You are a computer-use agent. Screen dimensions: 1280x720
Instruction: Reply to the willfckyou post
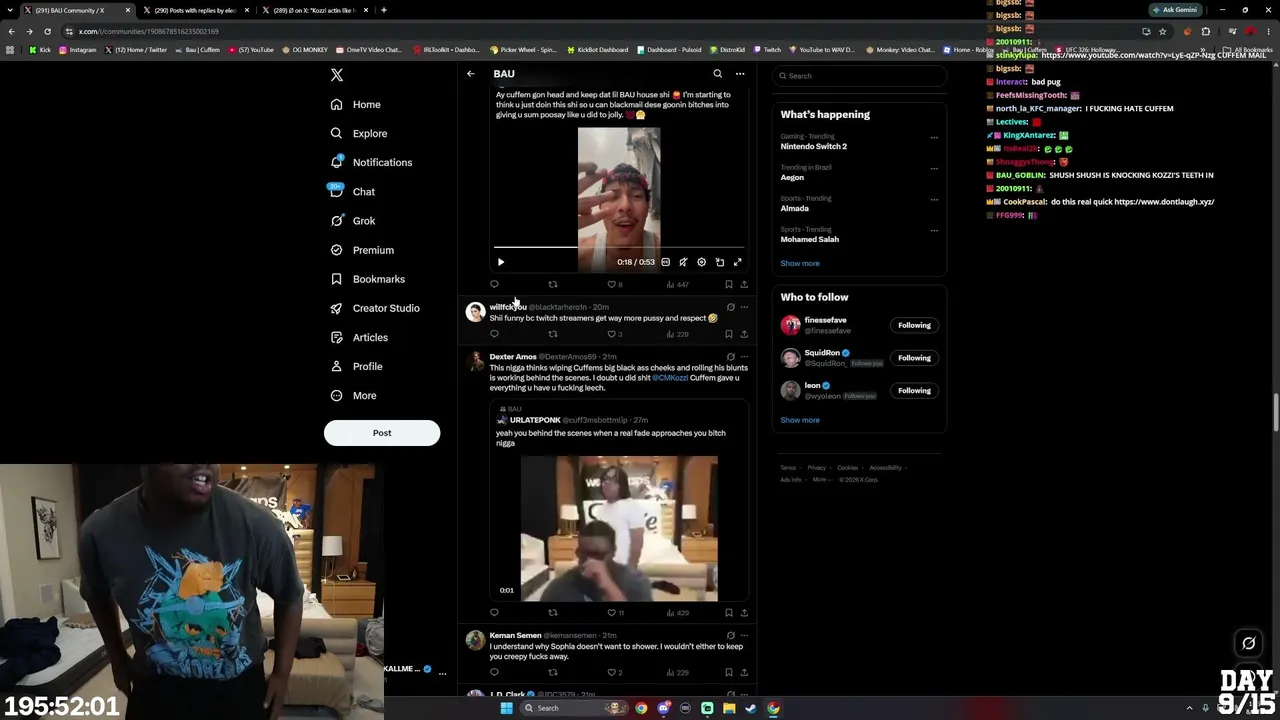coord(494,334)
